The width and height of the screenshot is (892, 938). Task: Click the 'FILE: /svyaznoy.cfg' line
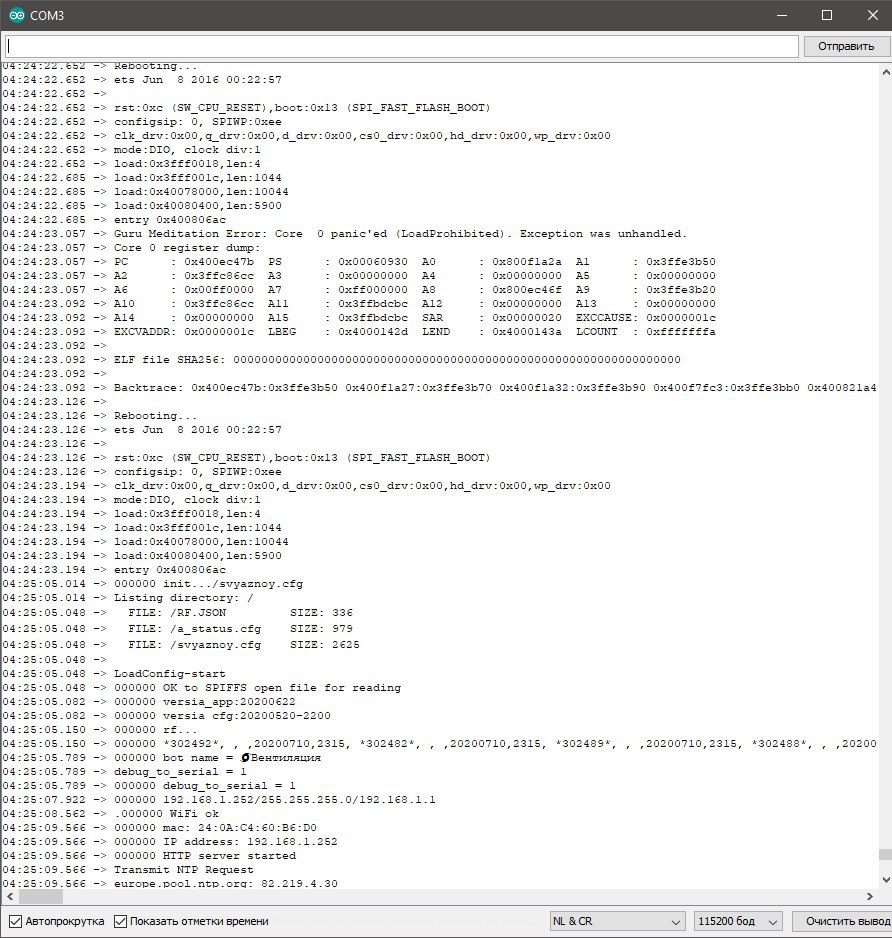pos(243,645)
